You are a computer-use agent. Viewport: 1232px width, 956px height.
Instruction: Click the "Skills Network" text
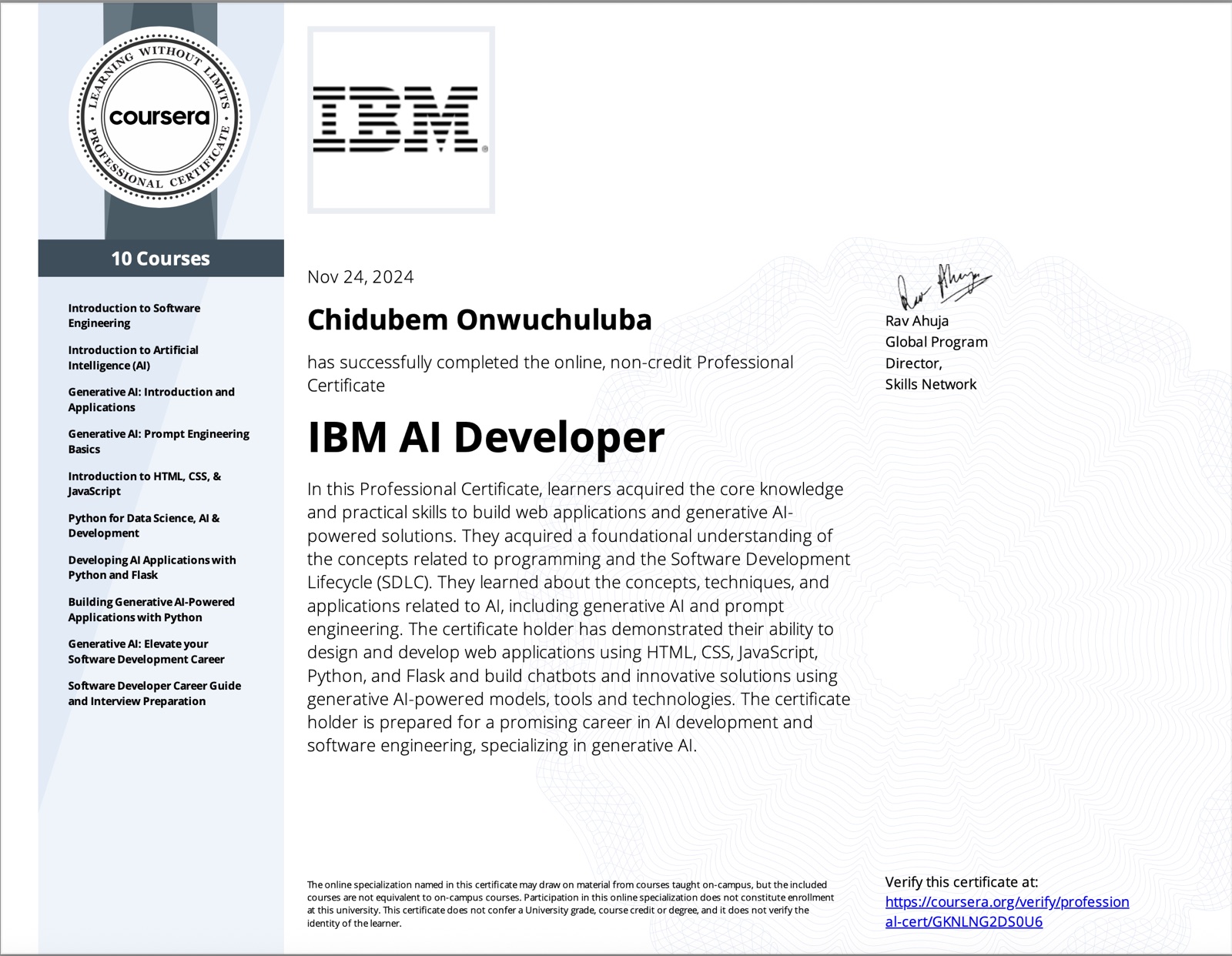click(x=931, y=384)
